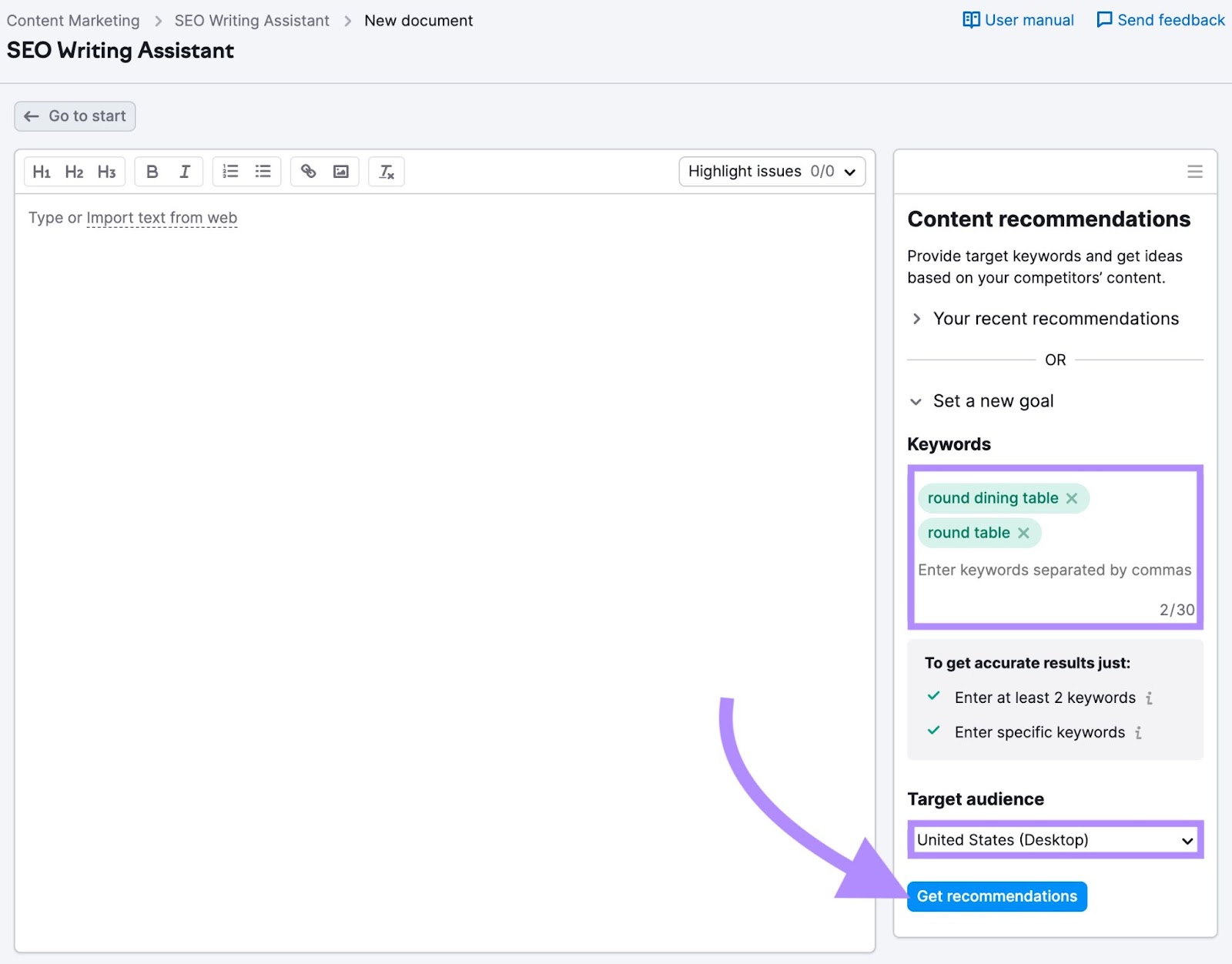Insert a bulleted list
Viewport: 1232px width, 964px height.
click(x=263, y=171)
